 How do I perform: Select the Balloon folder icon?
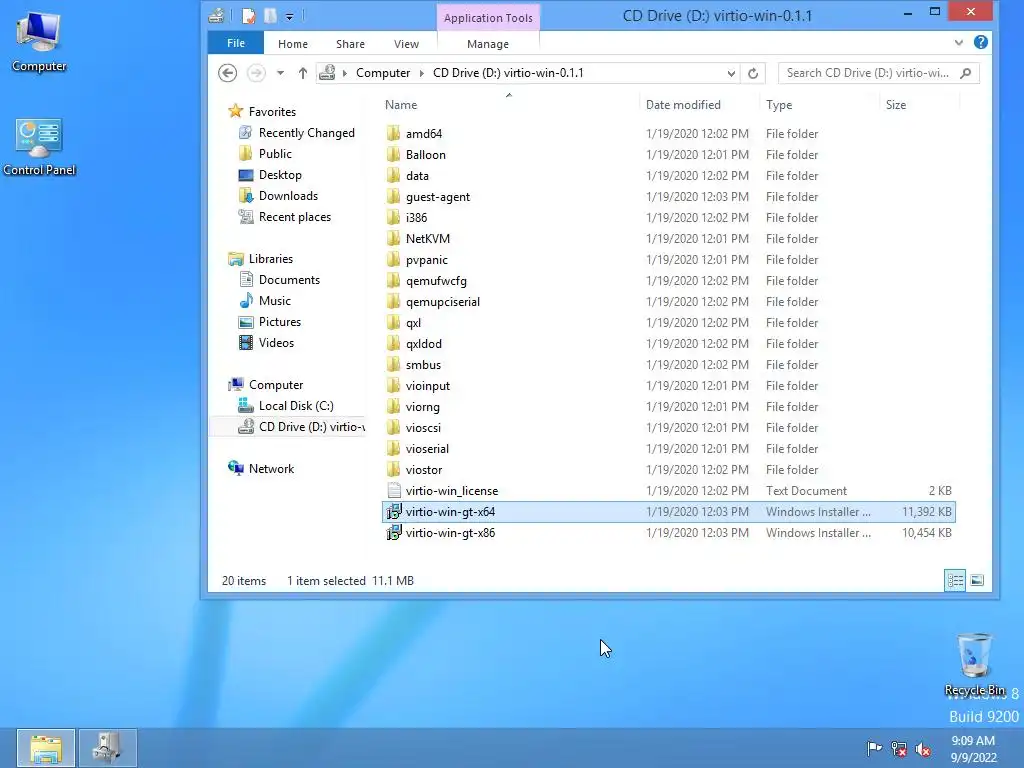pos(393,155)
